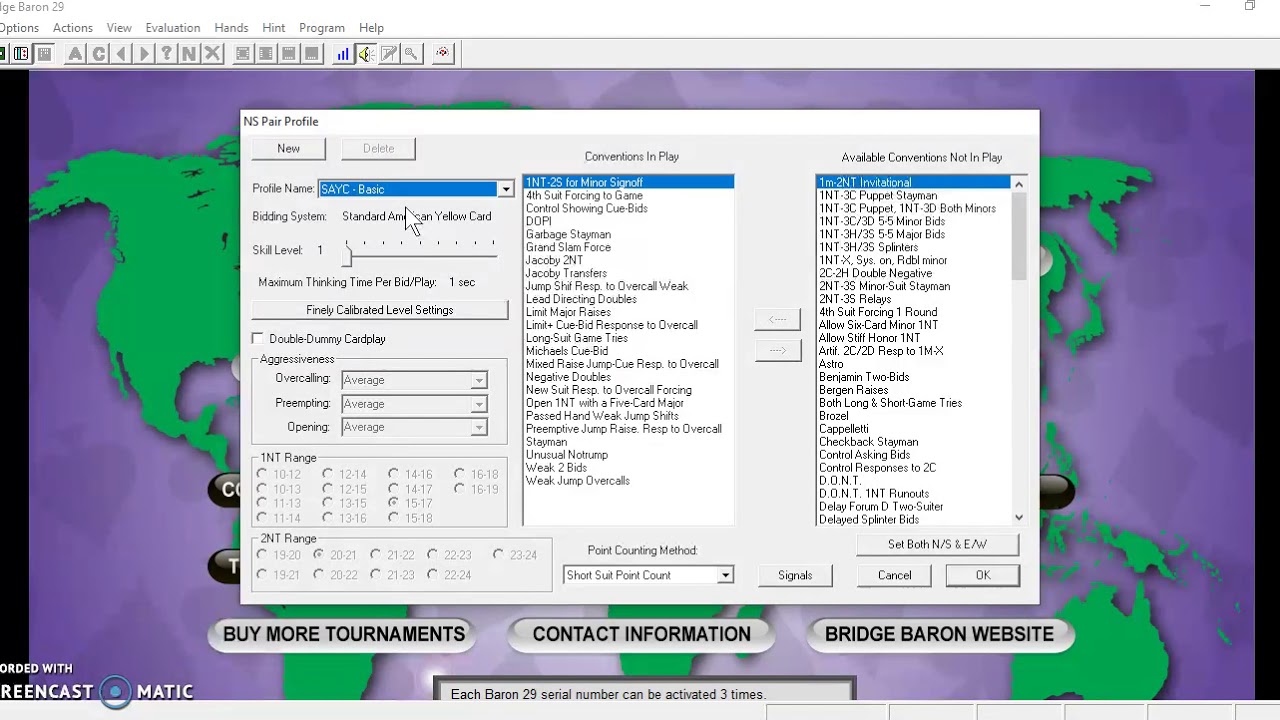This screenshot has width=1280, height=720.
Task: Open the View menu
Action: click(119, 28)
